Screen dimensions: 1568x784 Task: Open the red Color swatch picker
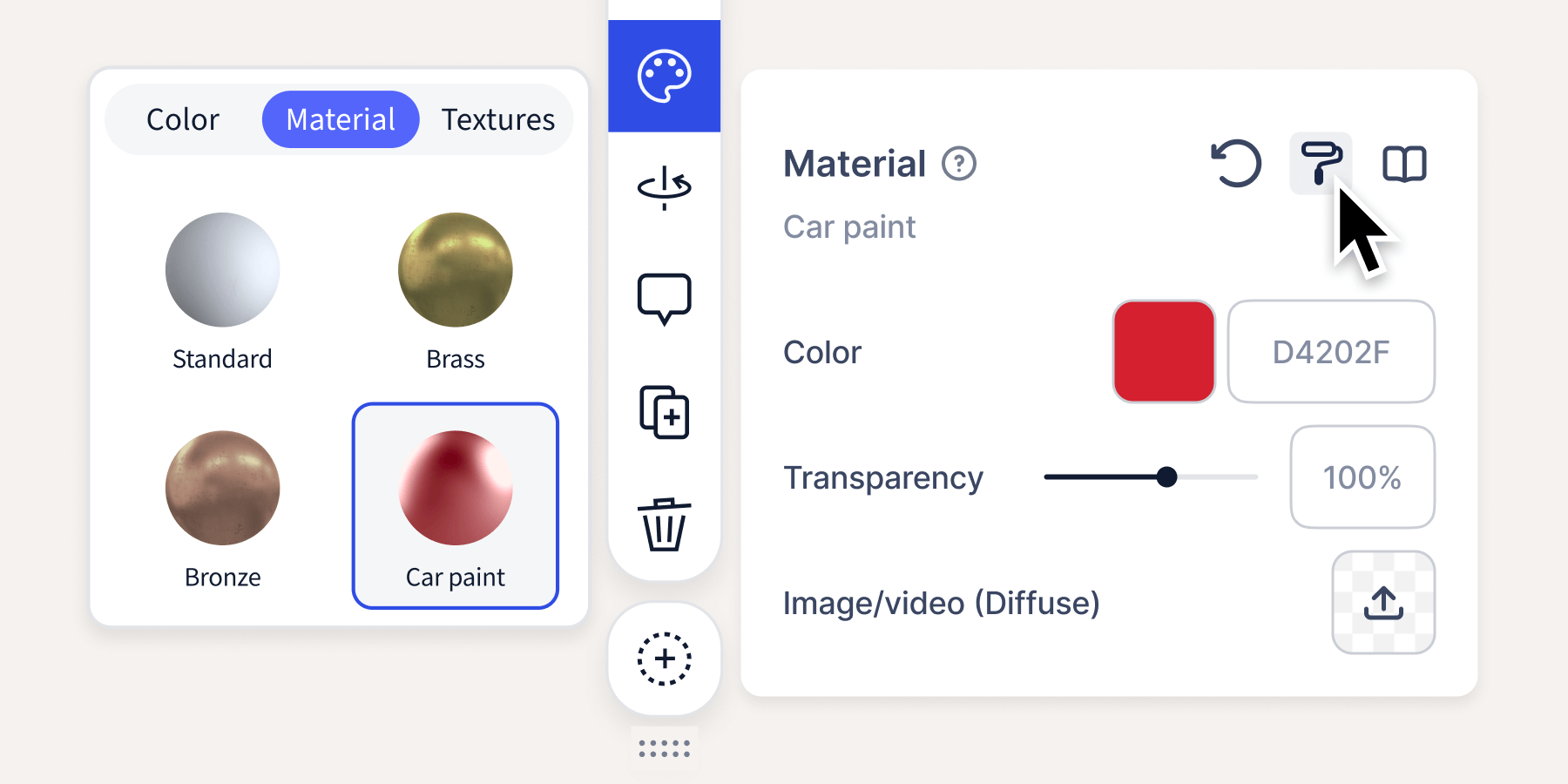[1163, 351]
